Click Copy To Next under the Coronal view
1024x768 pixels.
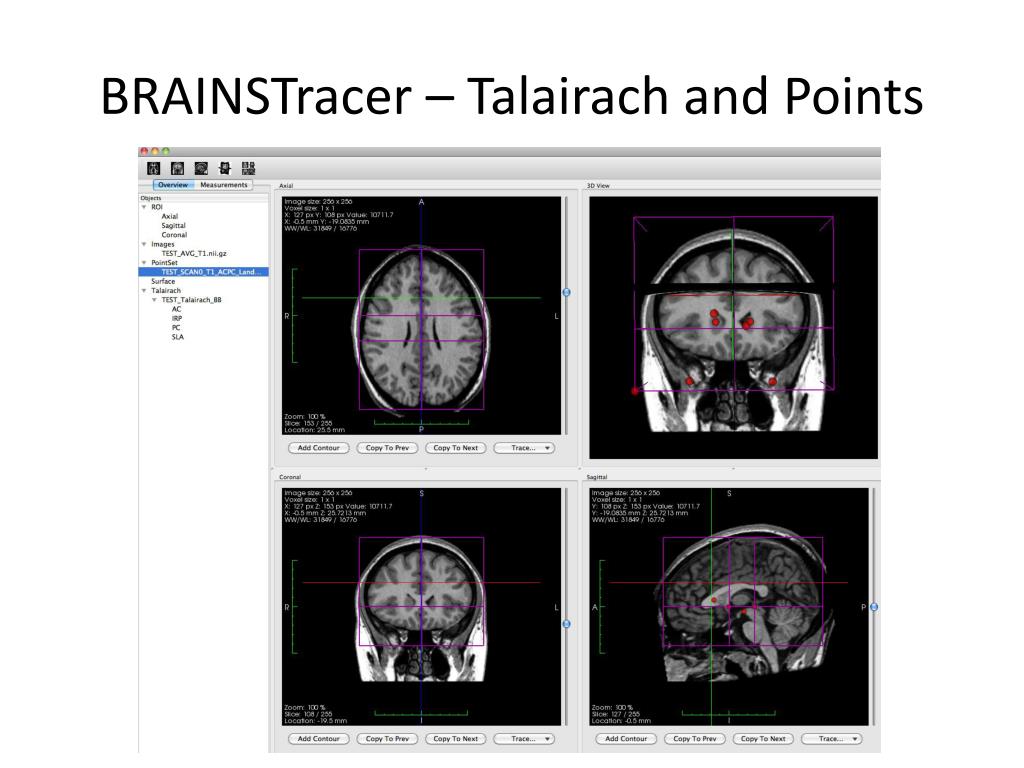(x=456, y=739)
